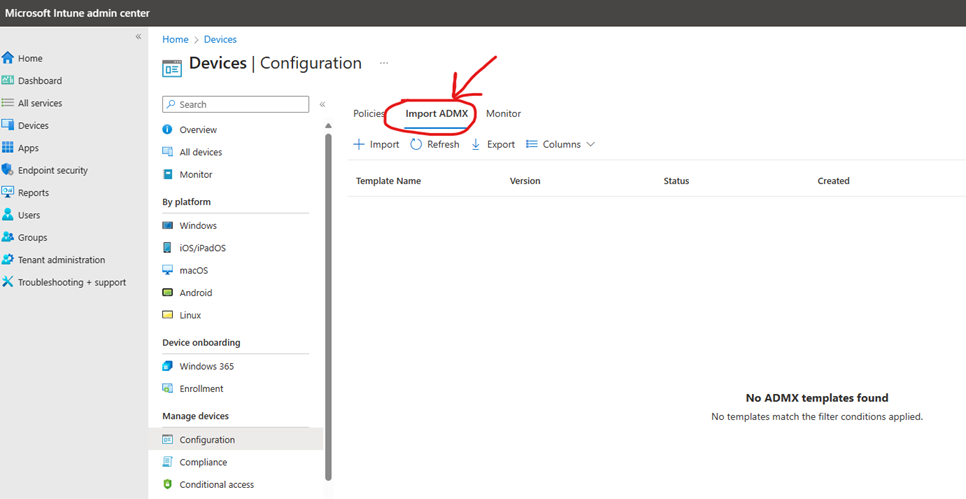Image resolution: width=966 pixels, height=499 pixels.
Task: Collapse the main left navigation pane
Action: point(139,36)
